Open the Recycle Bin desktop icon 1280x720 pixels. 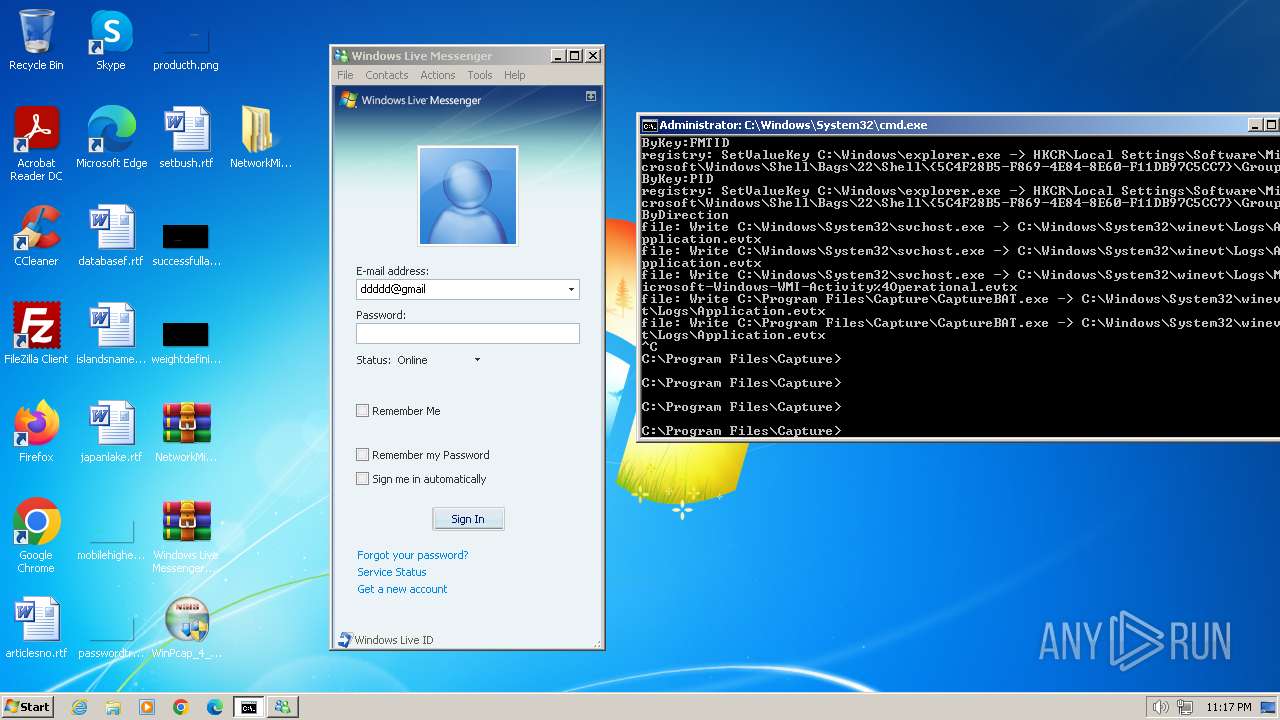[36, 40]
